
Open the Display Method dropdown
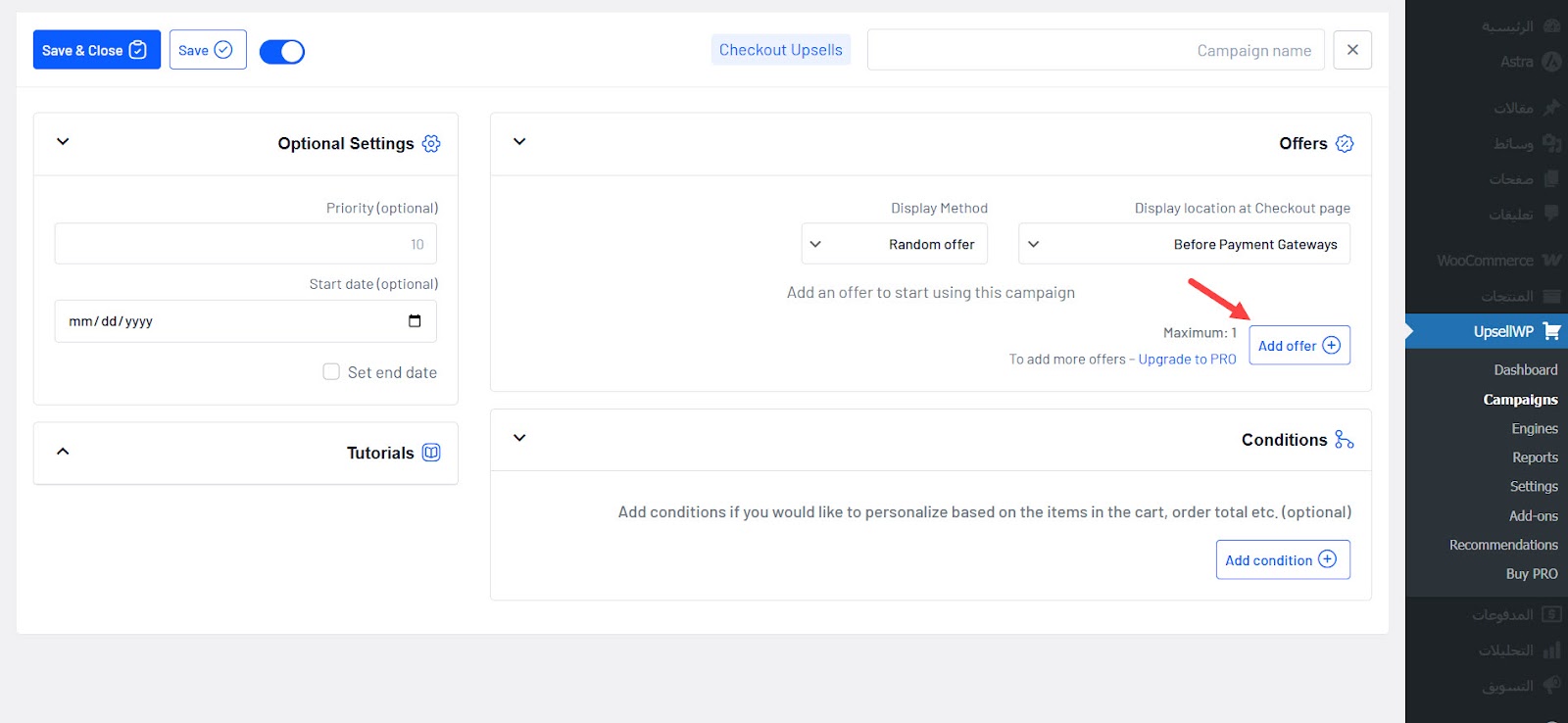894,244
